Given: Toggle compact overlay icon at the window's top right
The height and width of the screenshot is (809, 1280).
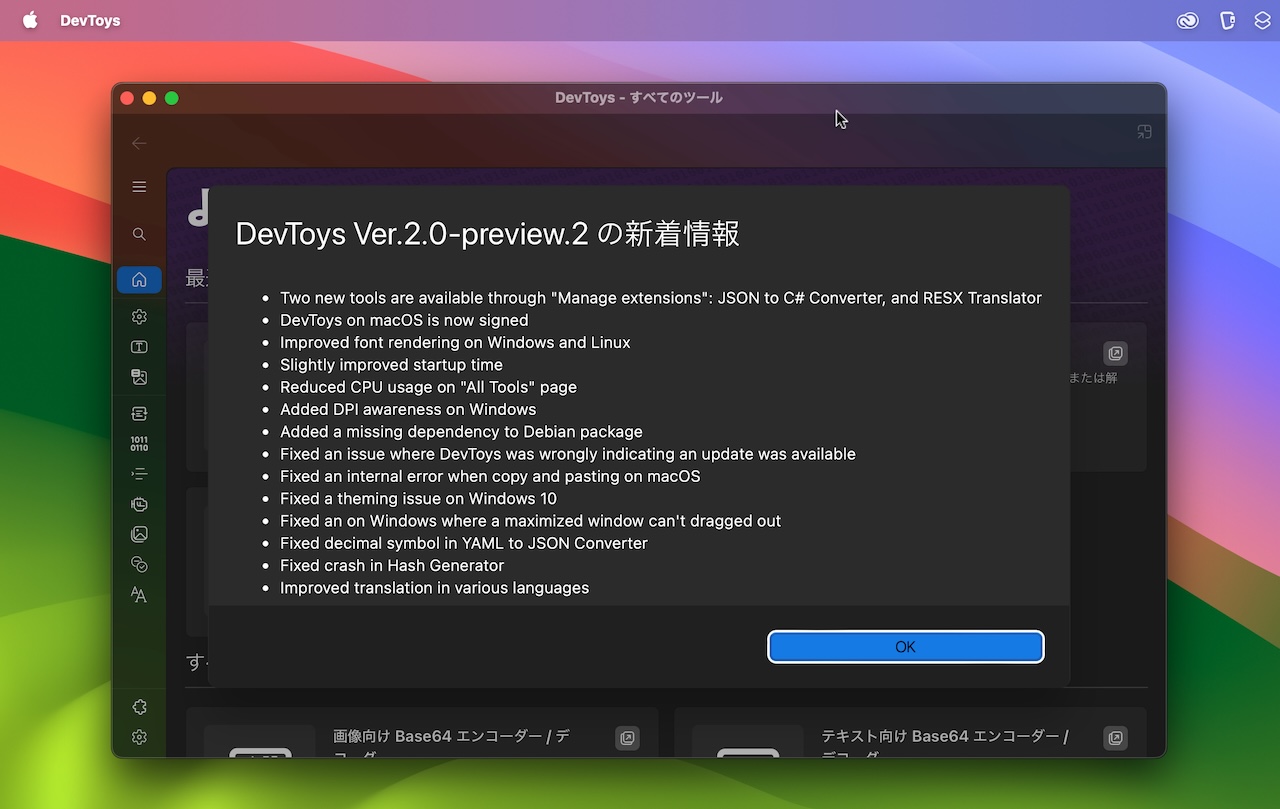Looking at the screenshot, I should coord(1144,132).
